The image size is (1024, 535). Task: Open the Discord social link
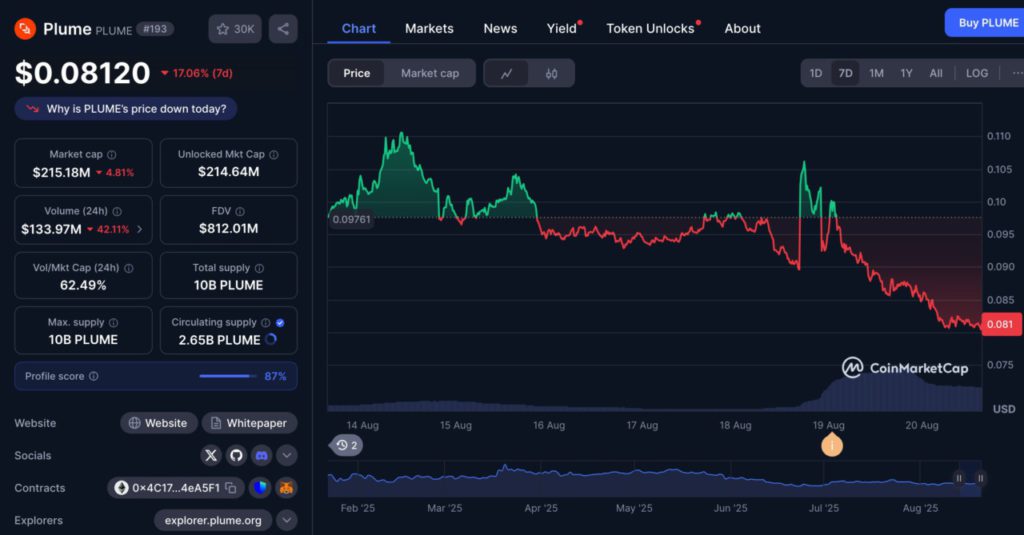(x=261, y=455)
